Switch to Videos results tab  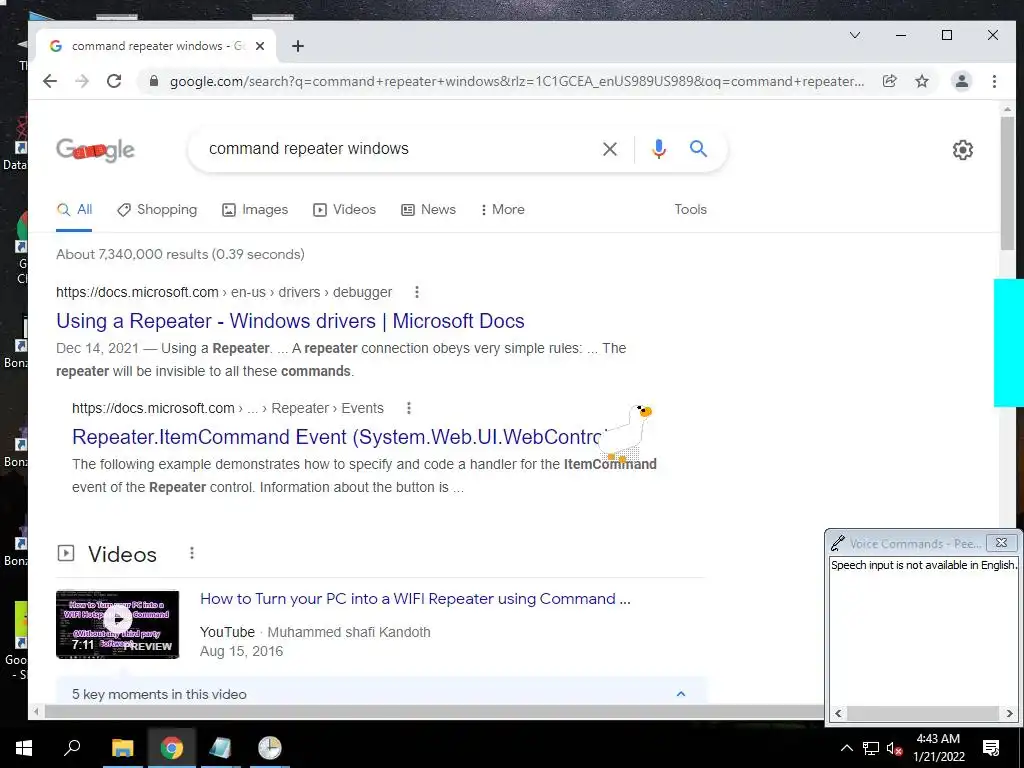344,210
